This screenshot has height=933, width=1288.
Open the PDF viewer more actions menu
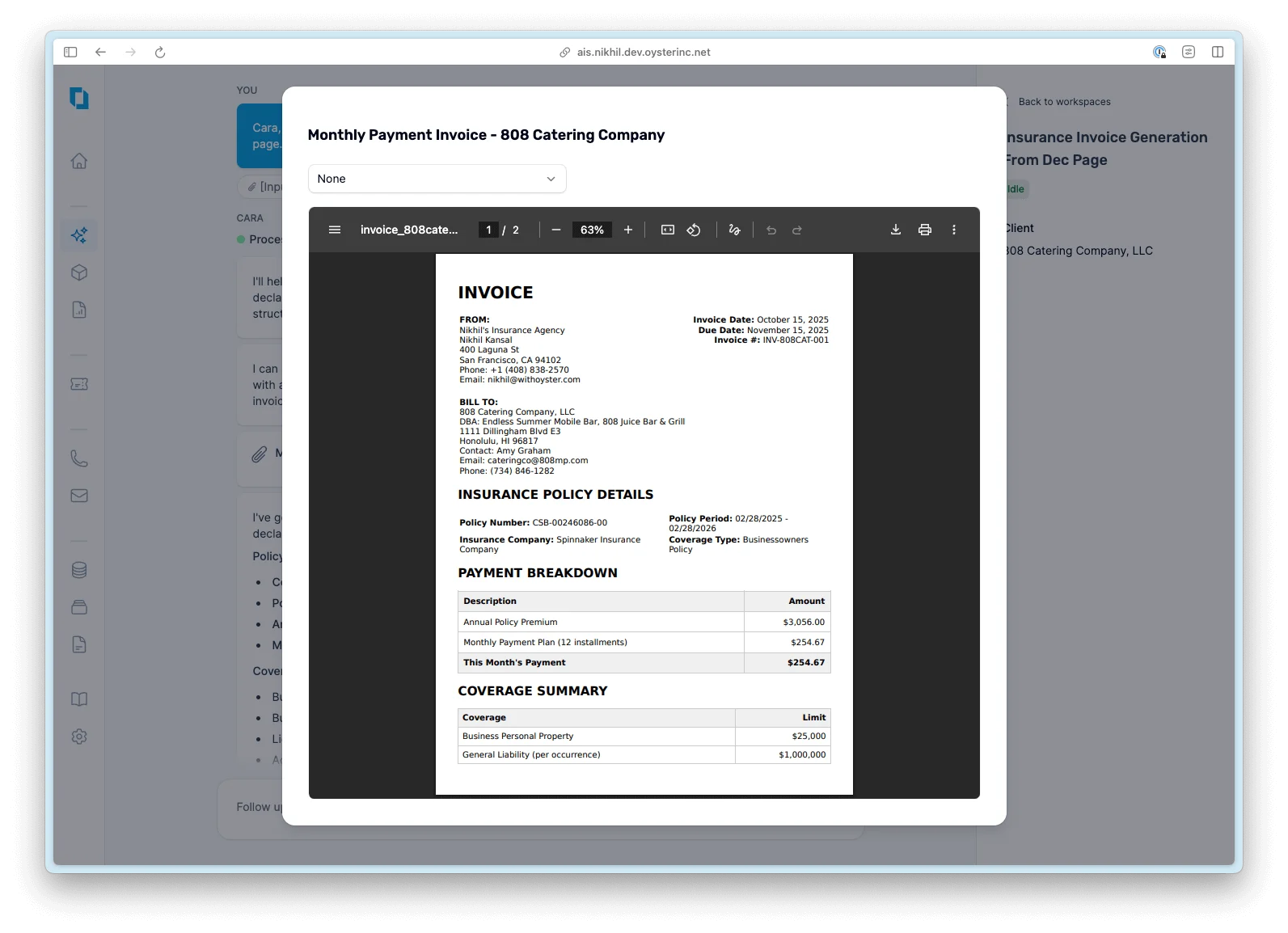click(954, 230)
